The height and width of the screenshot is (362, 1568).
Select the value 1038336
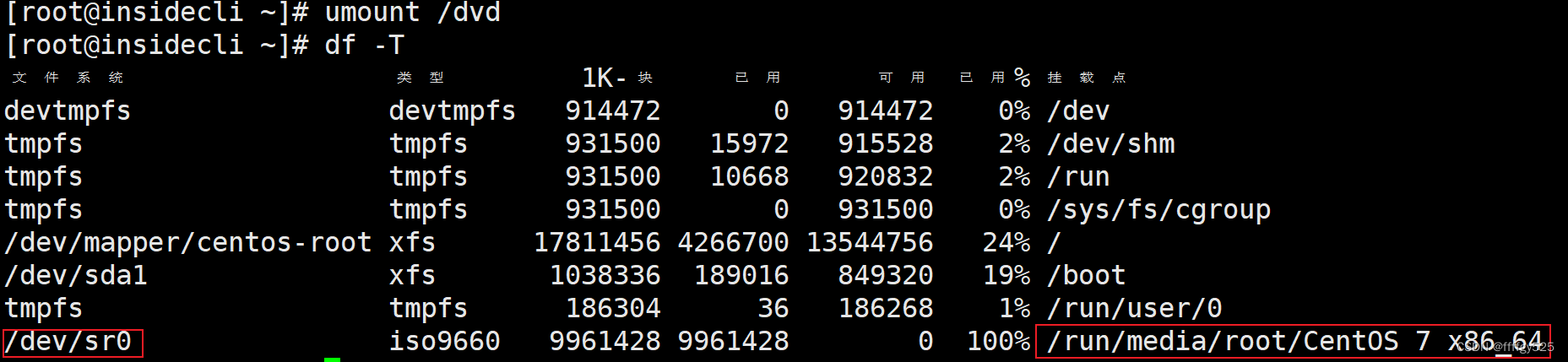[x=605, y=275]
